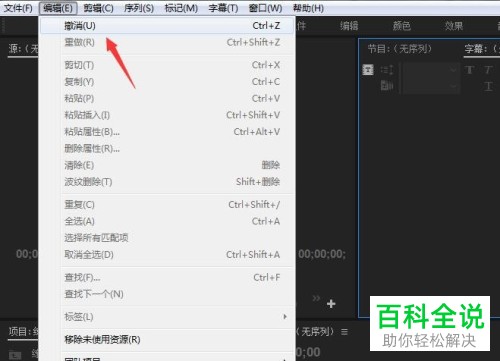
Task: Click the highlighted caption filter icon
Action: click(368, 70)
